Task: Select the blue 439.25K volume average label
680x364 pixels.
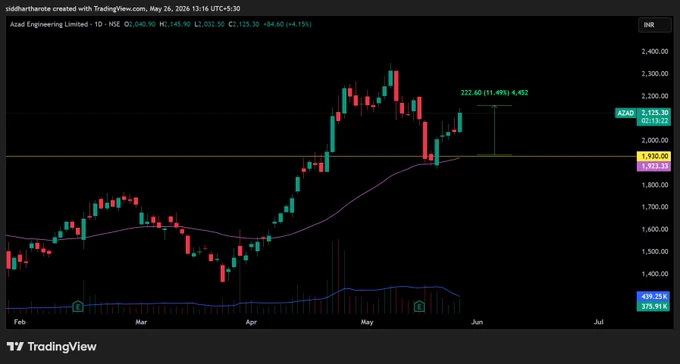Action: [654, 297]
